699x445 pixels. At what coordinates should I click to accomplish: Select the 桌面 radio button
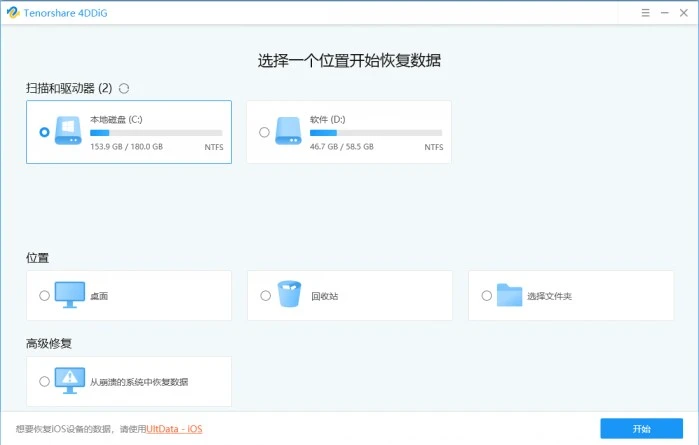pos(44,296)
